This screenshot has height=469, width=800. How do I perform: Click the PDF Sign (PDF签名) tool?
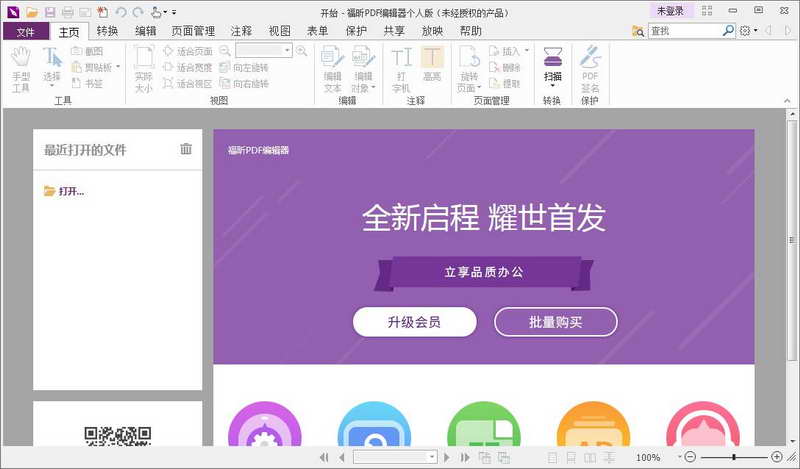click(590, 69)
